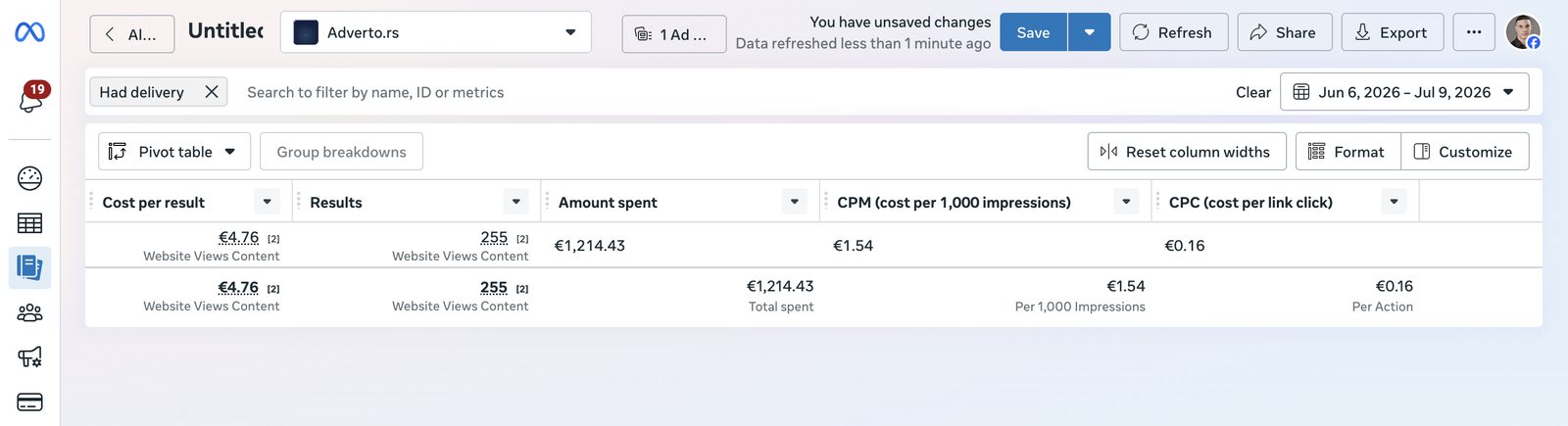Image resolution: width=1568 pixels, height=426 pixels.
Task: Click the profile avatar picture
Action: 1523,32
